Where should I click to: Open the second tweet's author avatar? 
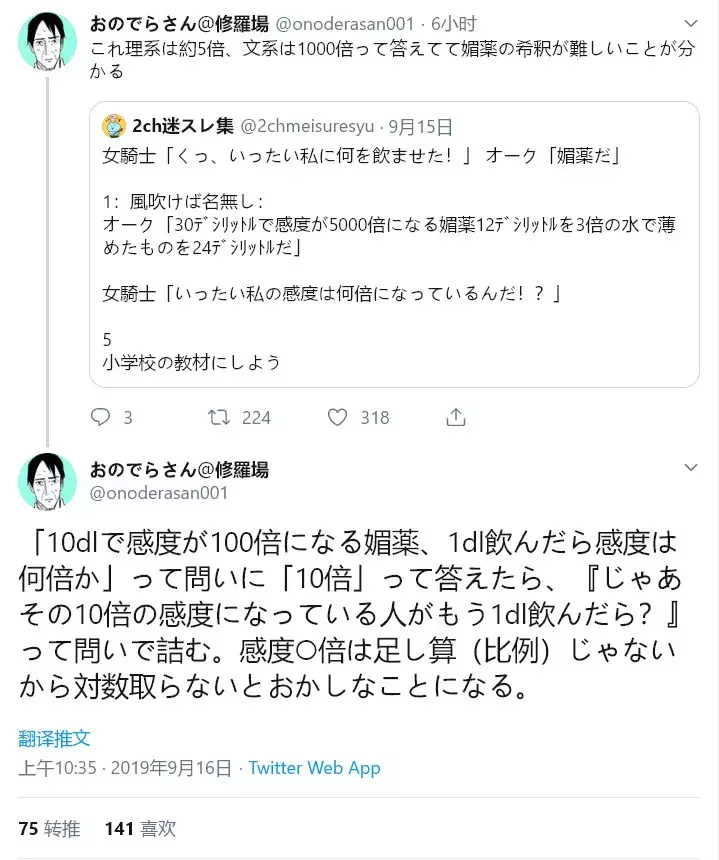coord(47,481)
